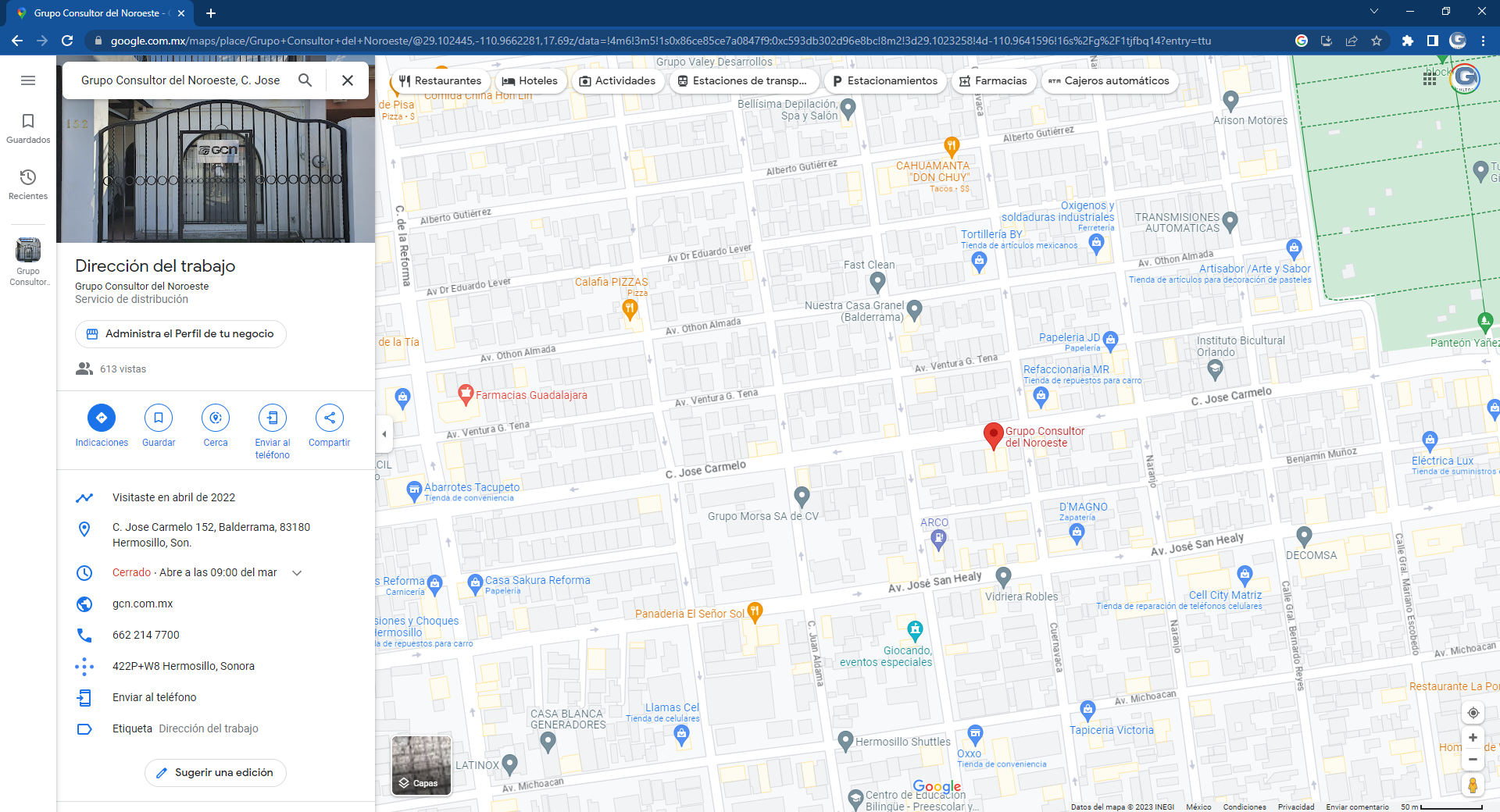Open the hamburger main menu
1500x812 pixels.
pyautogui.click(x=28, y=80)
